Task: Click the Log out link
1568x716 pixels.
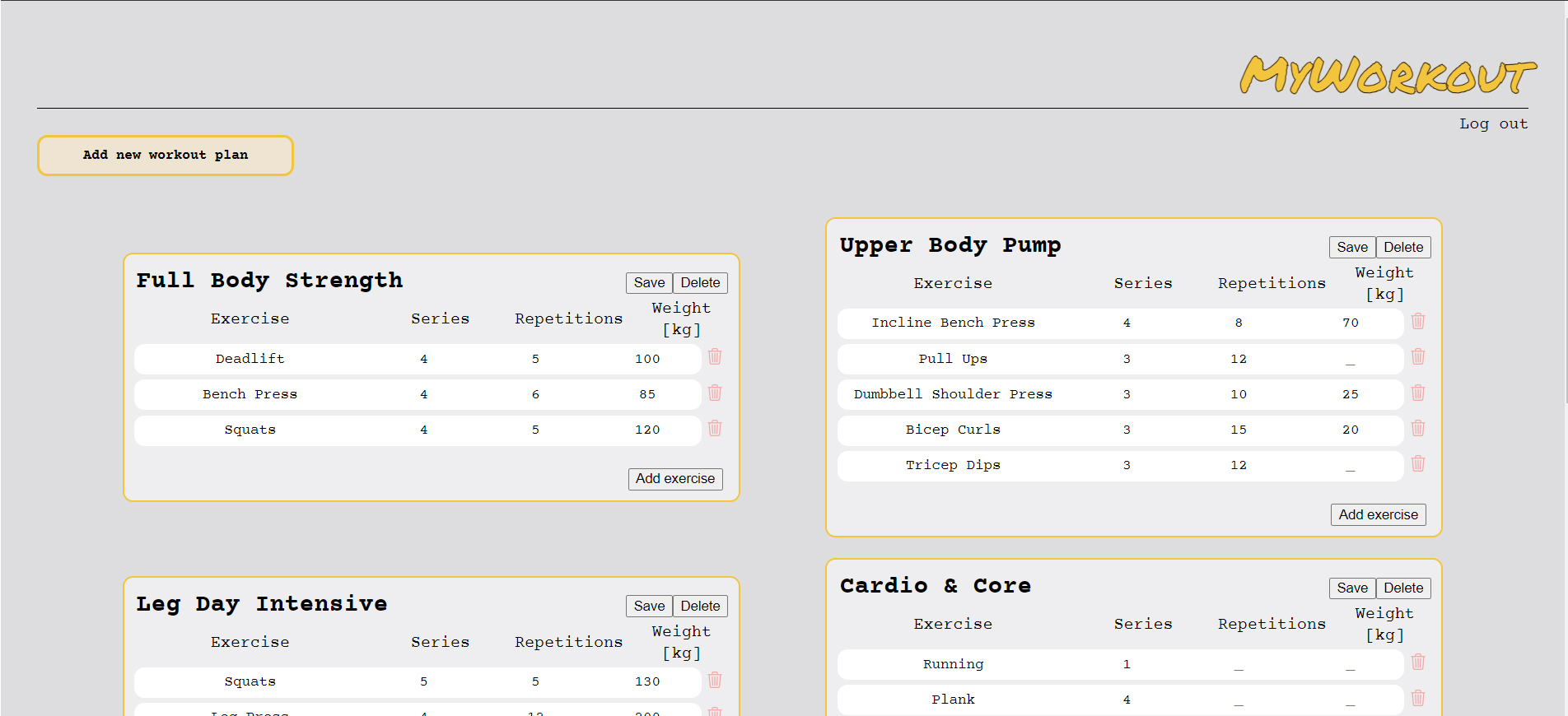Action: pyautogui.click(x=1493, y=123)
